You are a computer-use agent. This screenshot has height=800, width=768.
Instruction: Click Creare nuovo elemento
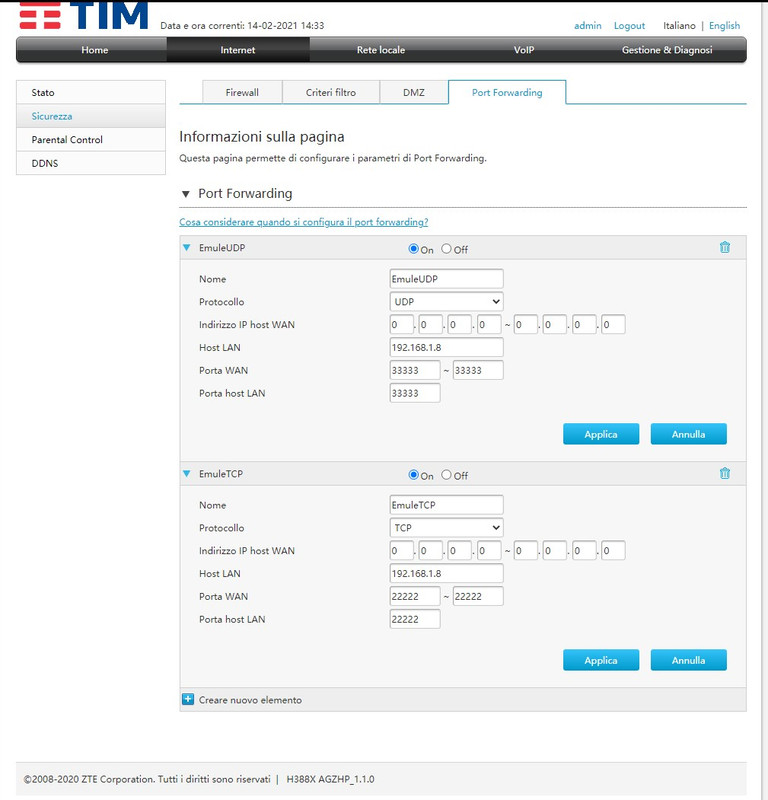click(x=250, y=700)
